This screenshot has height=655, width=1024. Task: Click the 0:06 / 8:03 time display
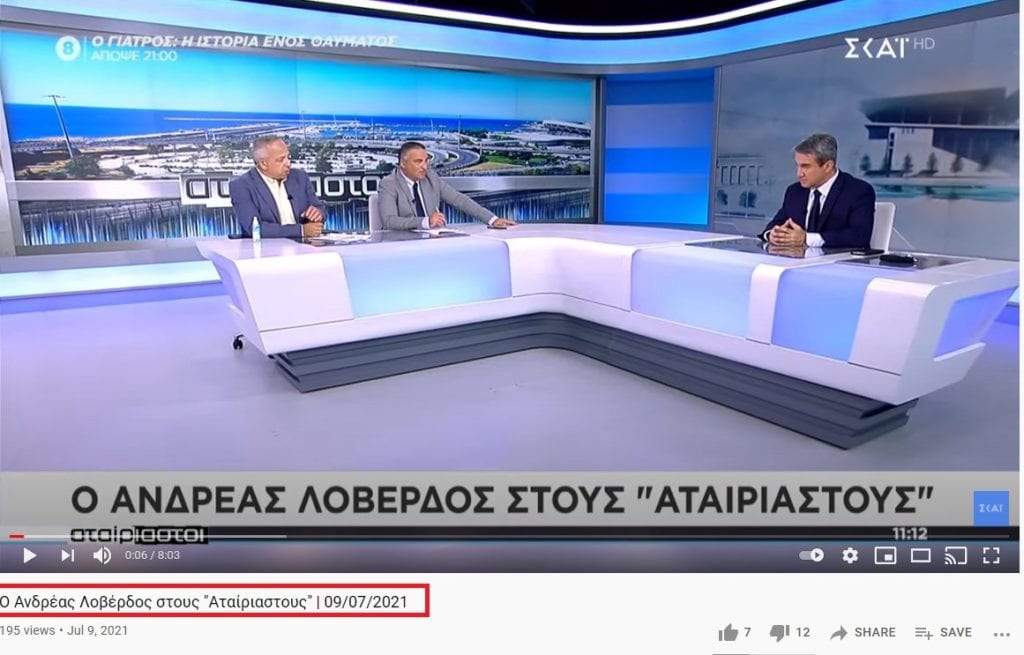click(152, 555)
